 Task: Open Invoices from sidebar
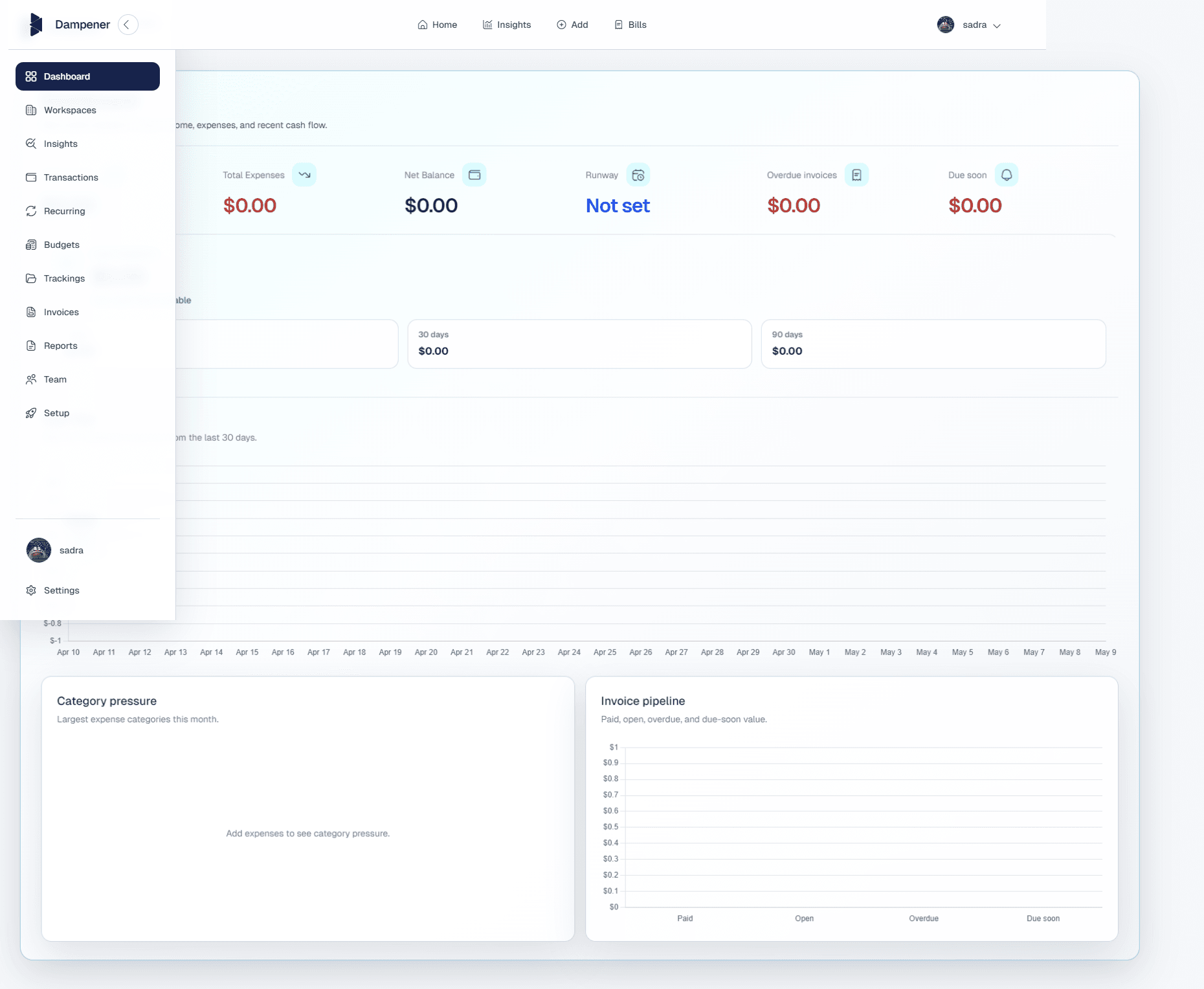pos(87,312)
